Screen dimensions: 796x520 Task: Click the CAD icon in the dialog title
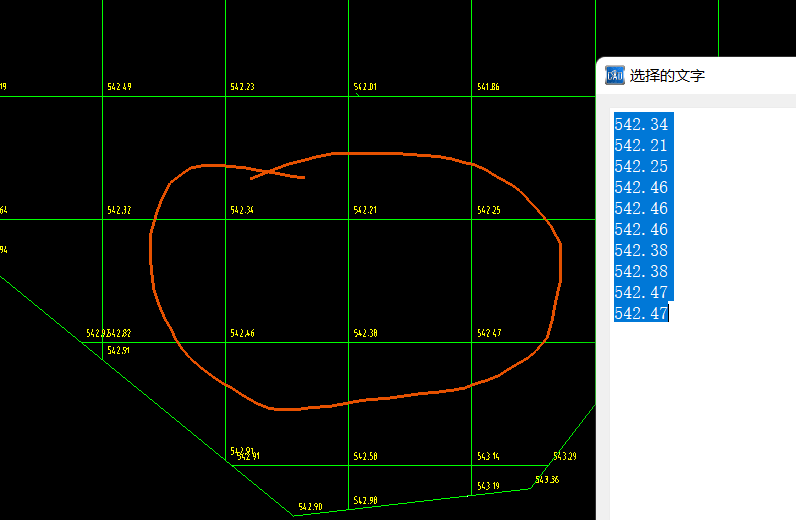(x=615, y=76)
